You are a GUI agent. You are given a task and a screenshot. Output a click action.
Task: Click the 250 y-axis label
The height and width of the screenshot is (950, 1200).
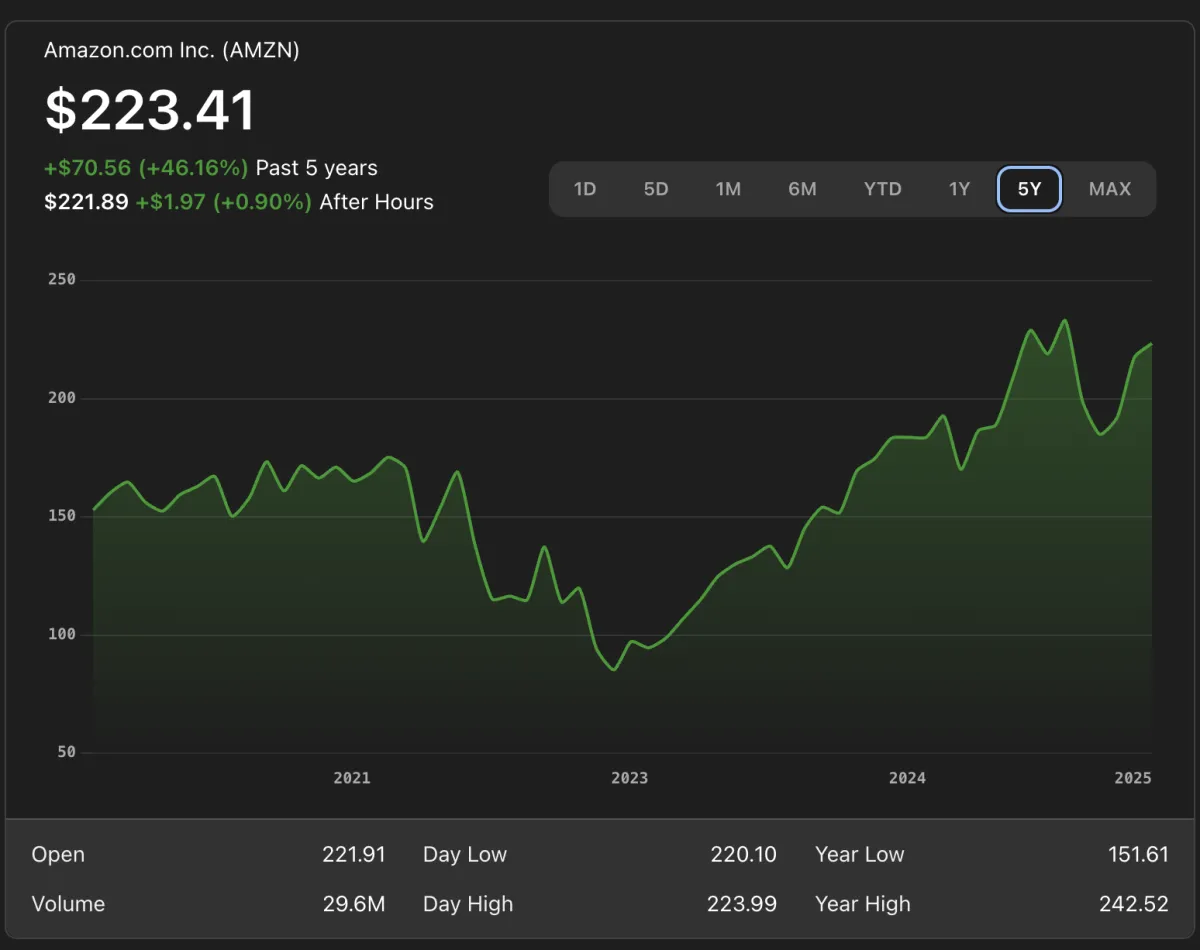pyautogui.click(x=62, y=280)
